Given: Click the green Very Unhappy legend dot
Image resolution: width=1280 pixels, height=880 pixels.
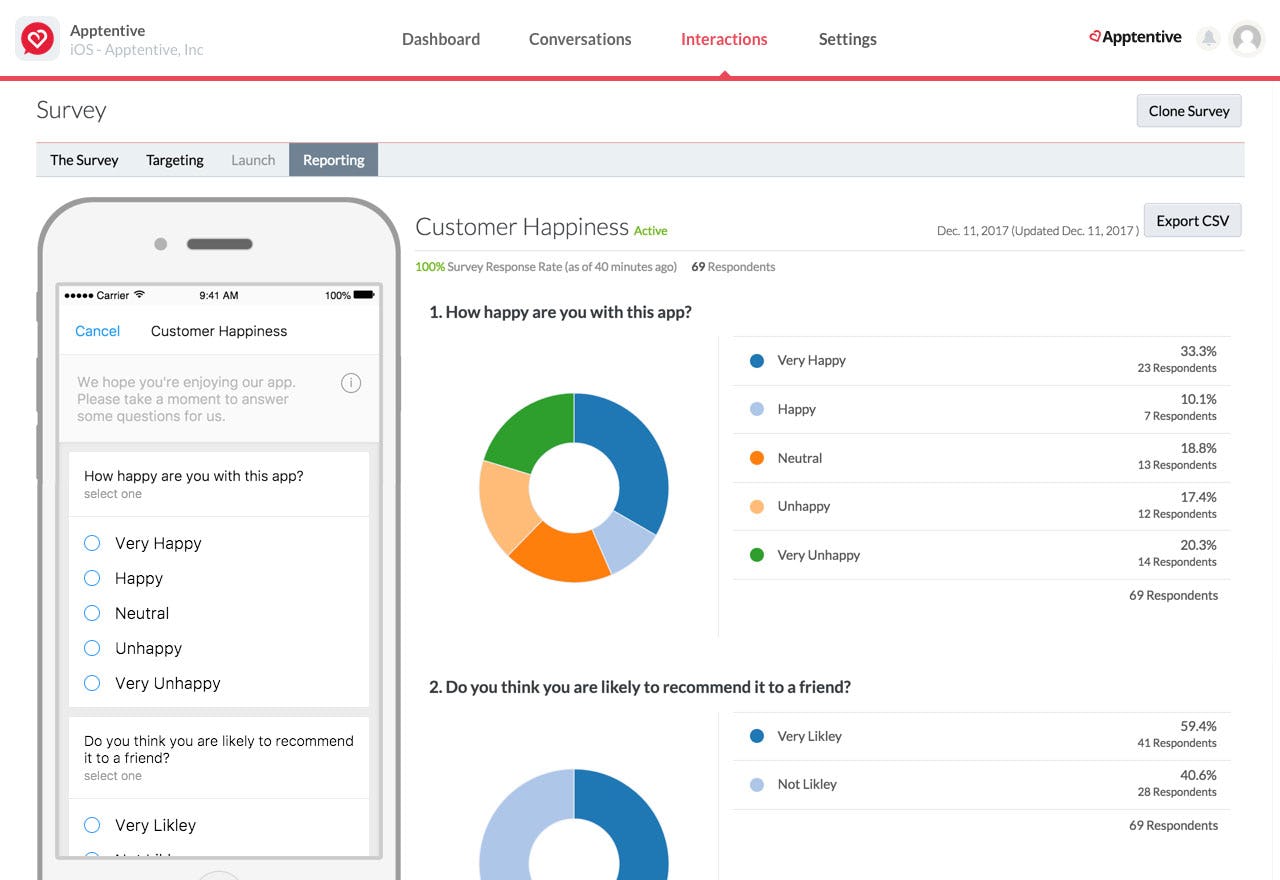Looking at the screenshot, I should (756, 554).
